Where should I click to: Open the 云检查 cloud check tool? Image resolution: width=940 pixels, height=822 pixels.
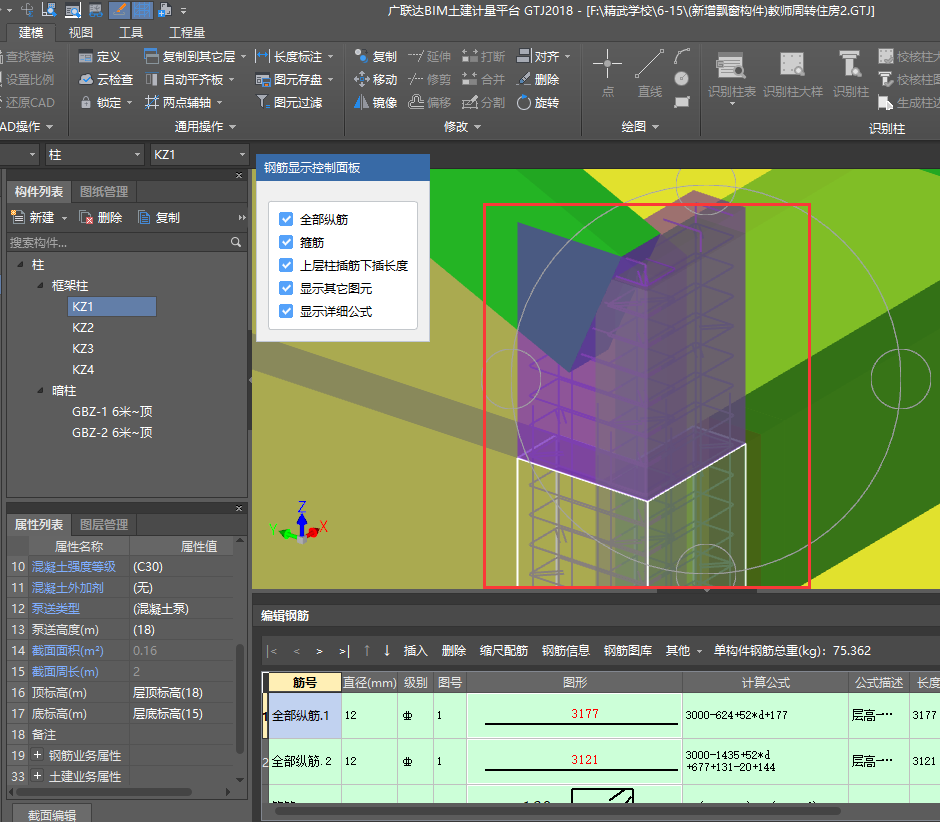(x=106, y=80)
